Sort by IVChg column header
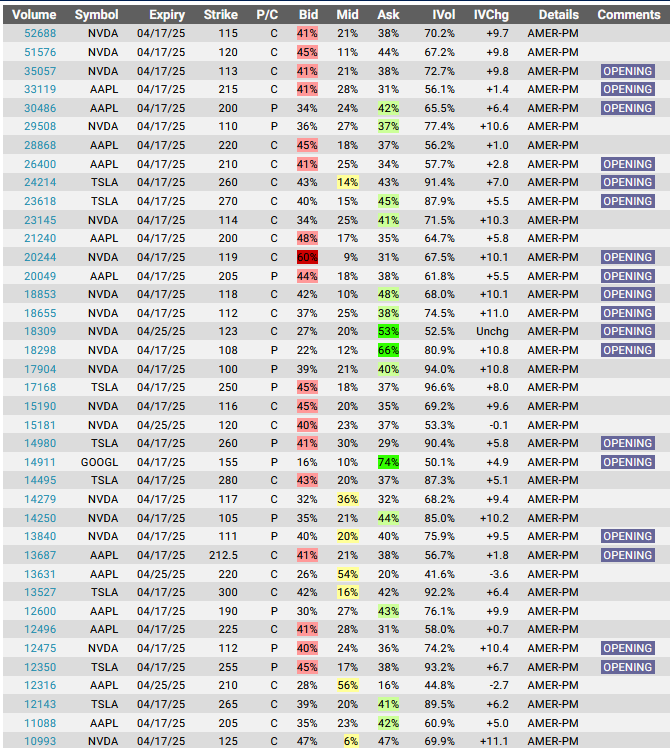Screen dimensions: 670x748 (491, 15)
